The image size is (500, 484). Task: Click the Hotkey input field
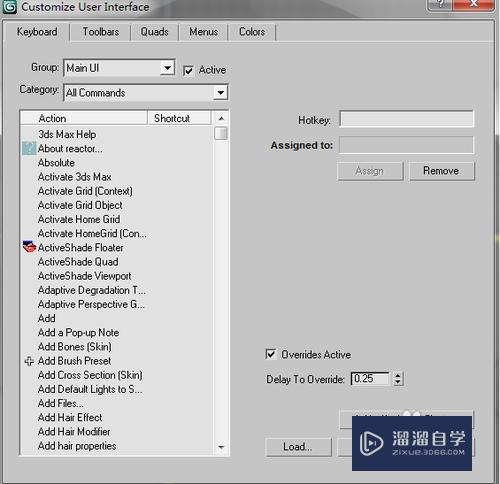[406, 119]
